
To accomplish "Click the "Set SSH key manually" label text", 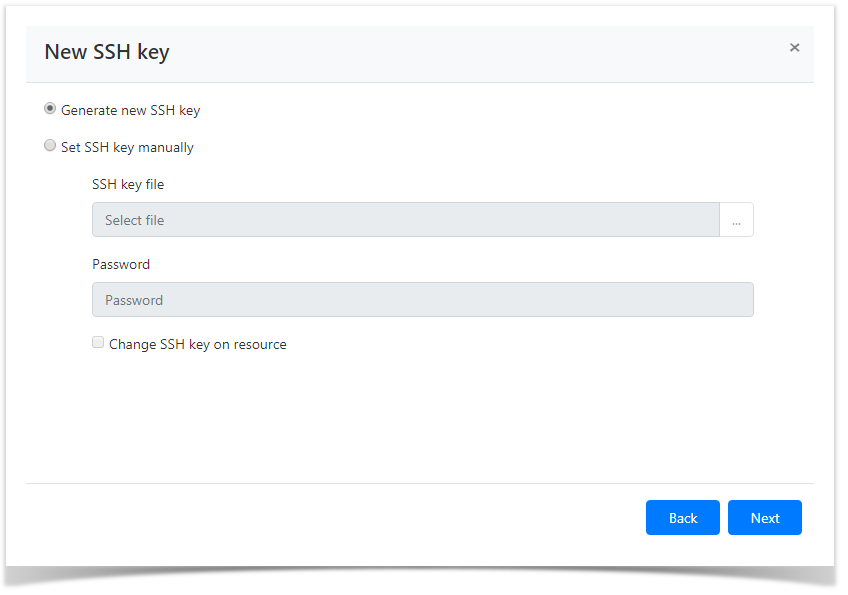I will [x=127, y=147].
